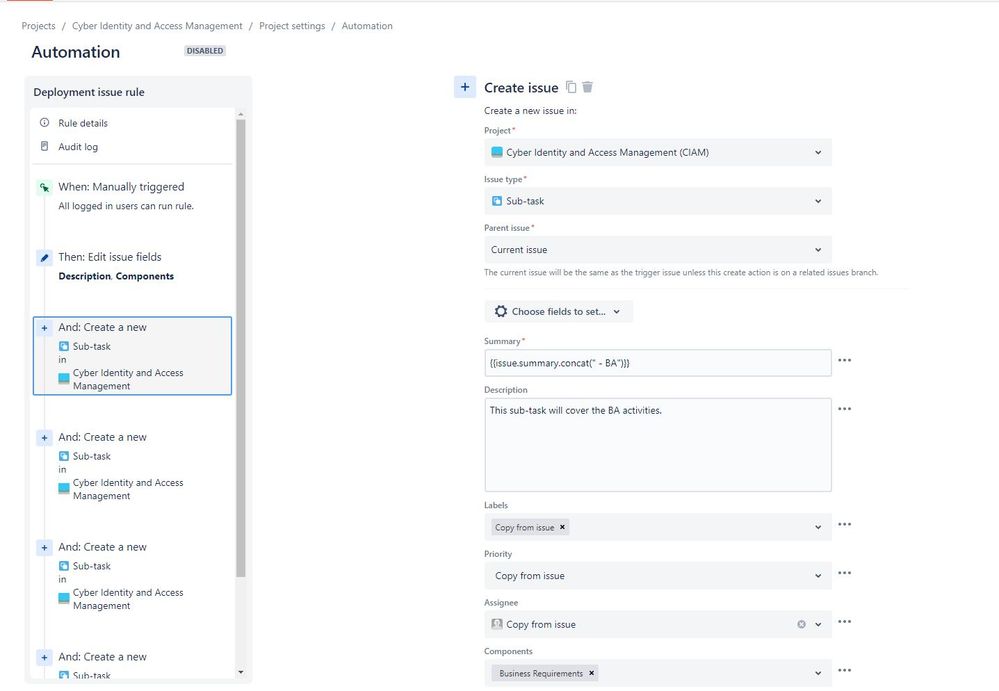
Task: Remove the Copy from issue label chip
Action: 562,527
